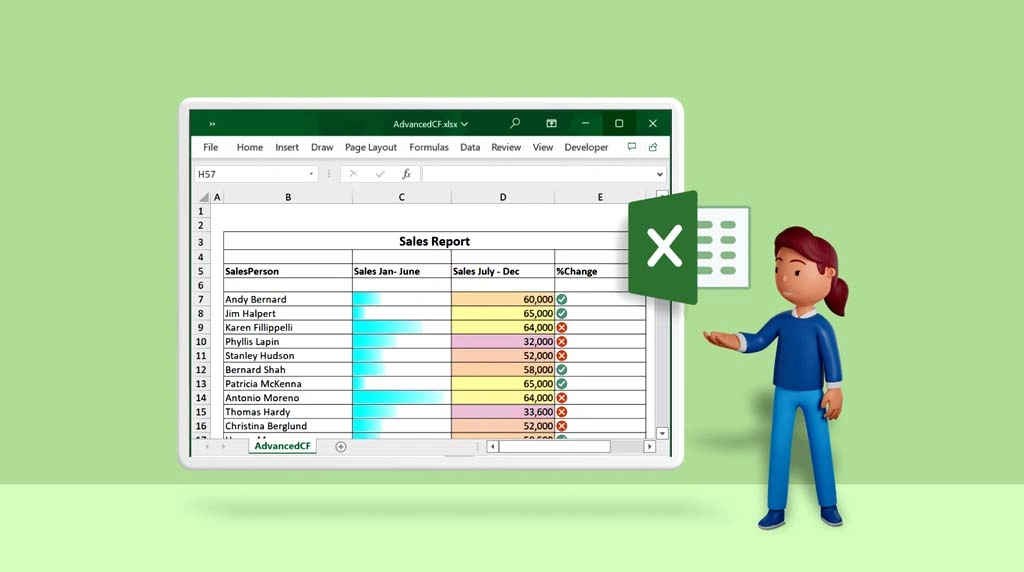
Task: Click the confirm checkmark in formula bar
Action: [x=380, y=174]
